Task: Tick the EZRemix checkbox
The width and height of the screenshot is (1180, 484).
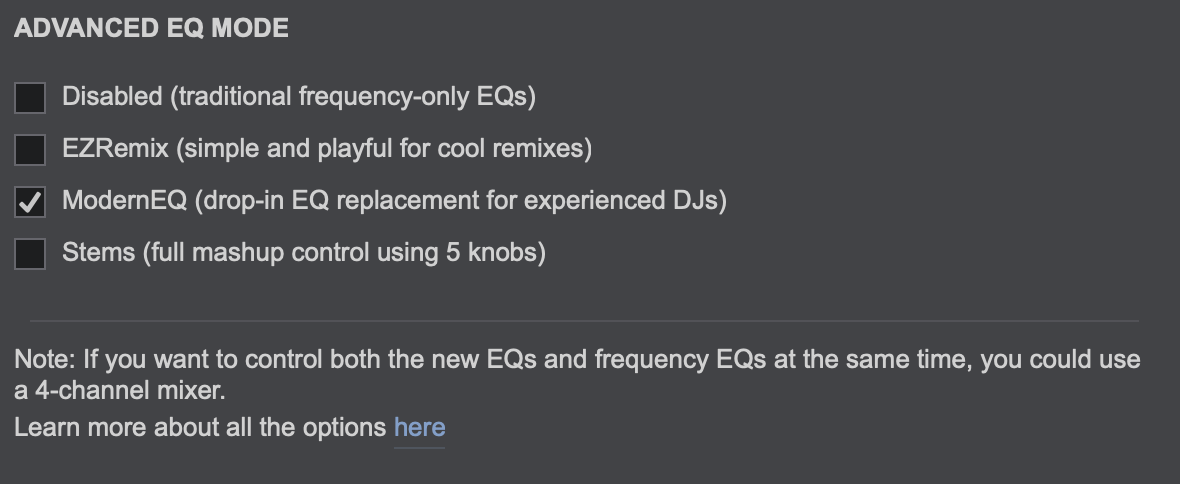Action: click(30, 150)
